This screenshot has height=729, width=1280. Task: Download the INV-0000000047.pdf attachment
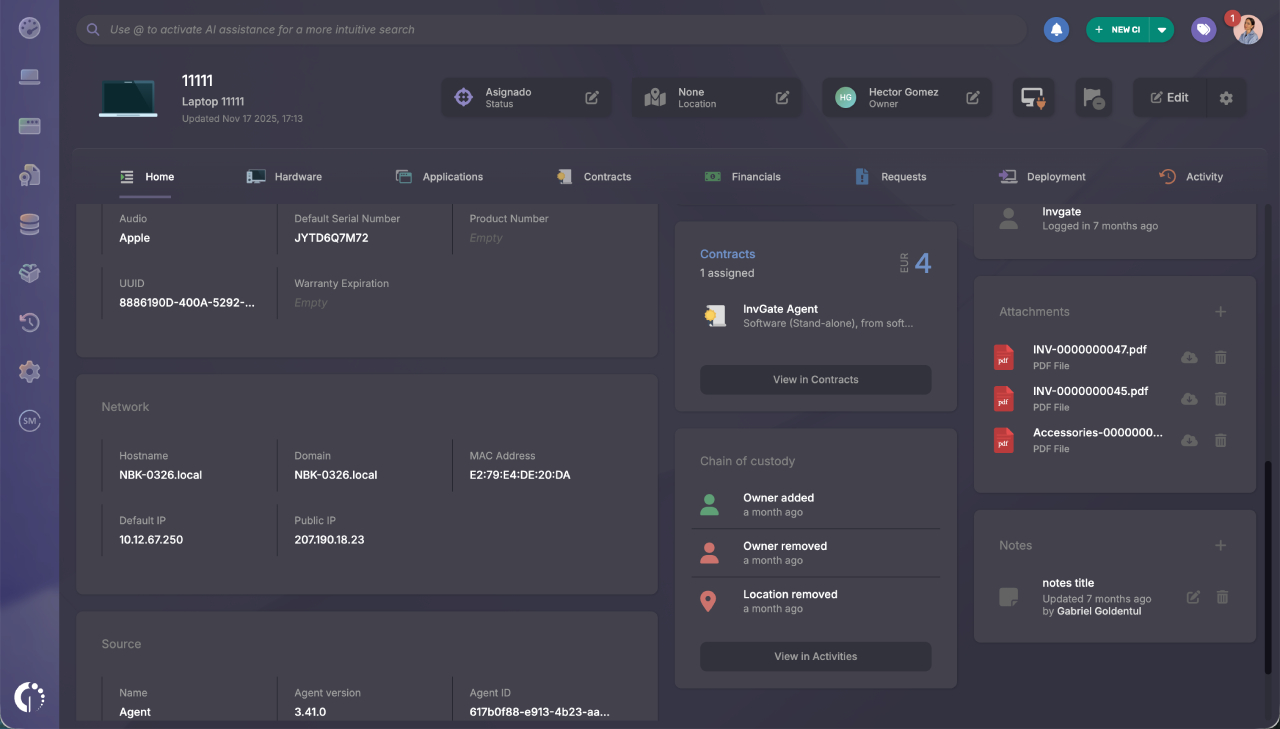1189,357
